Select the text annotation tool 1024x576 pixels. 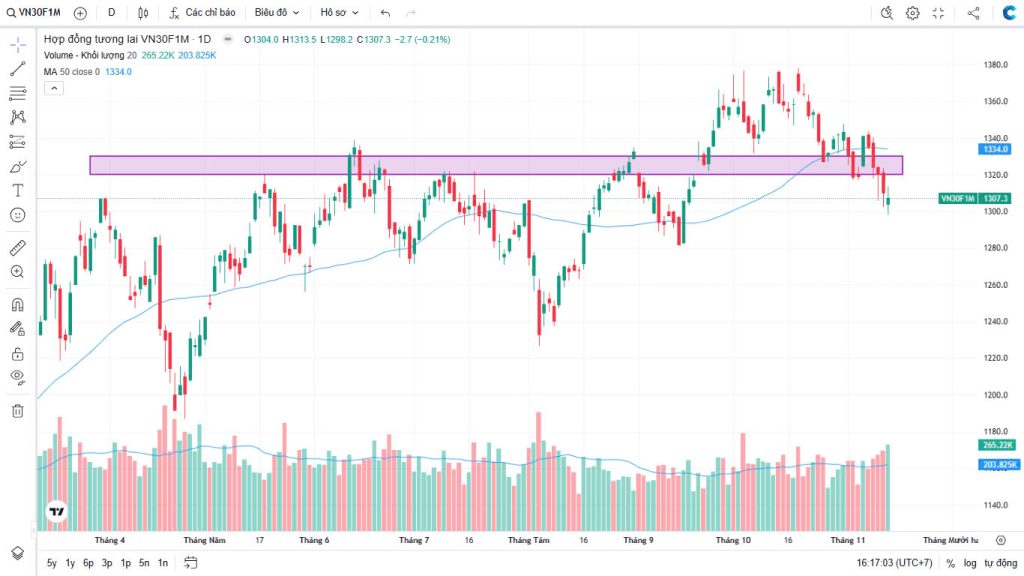[x=17, y=190]
